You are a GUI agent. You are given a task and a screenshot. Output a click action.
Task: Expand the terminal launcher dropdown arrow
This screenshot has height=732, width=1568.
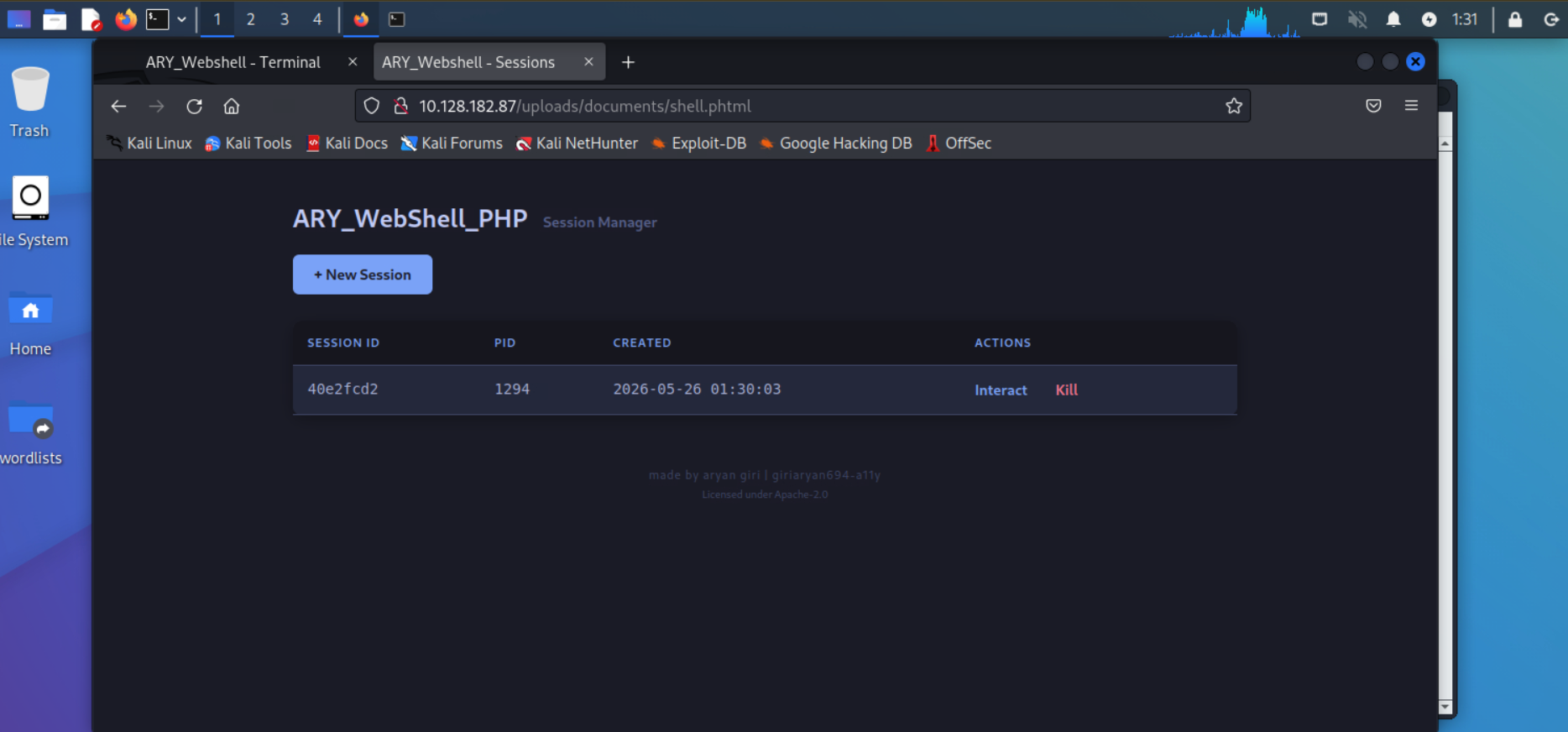(x=181, y=18)
